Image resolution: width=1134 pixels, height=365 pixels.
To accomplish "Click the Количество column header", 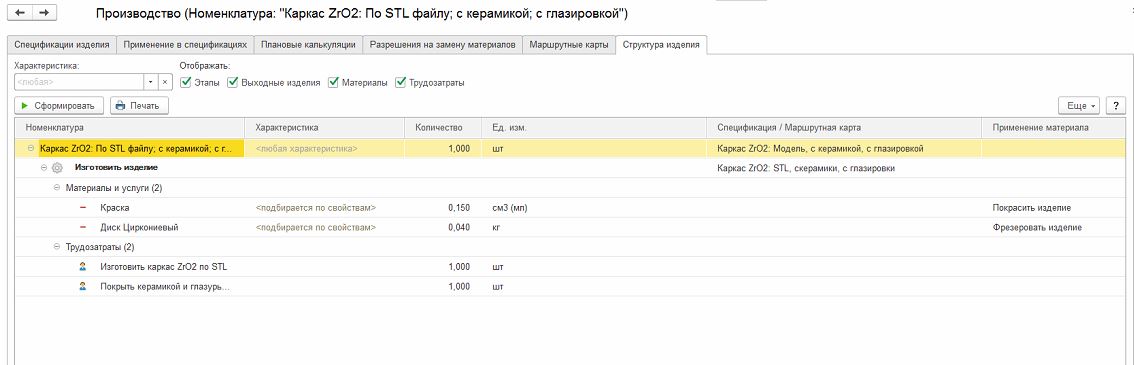I will click(443, 128).
